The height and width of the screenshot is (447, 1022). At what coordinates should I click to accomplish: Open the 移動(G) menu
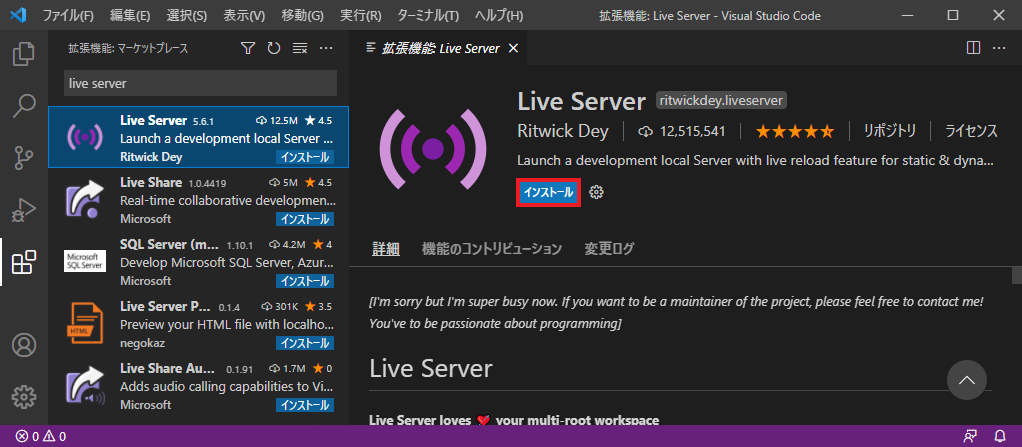pos(302,15)
